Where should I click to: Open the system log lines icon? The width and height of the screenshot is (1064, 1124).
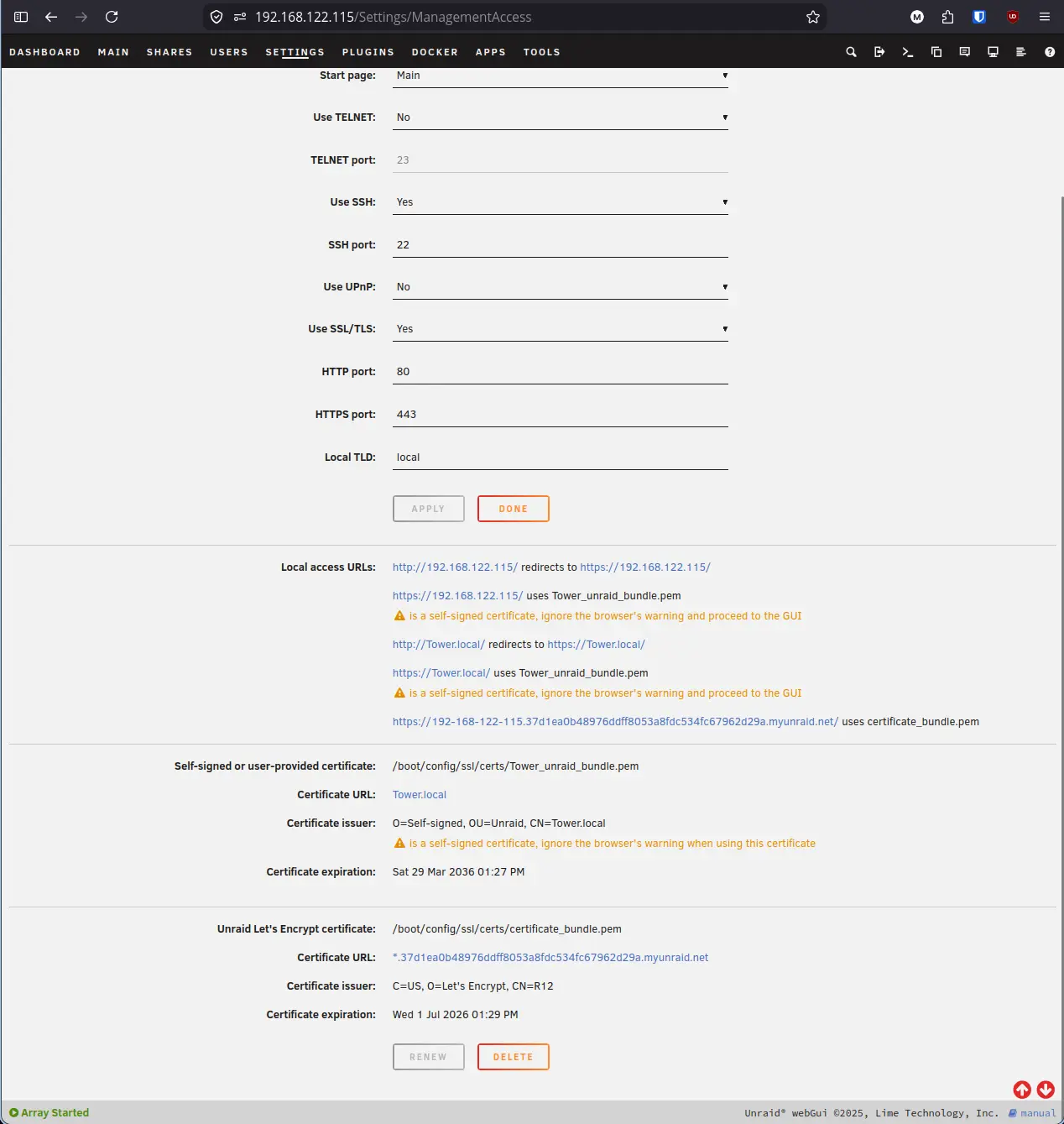pos(1021,52)
